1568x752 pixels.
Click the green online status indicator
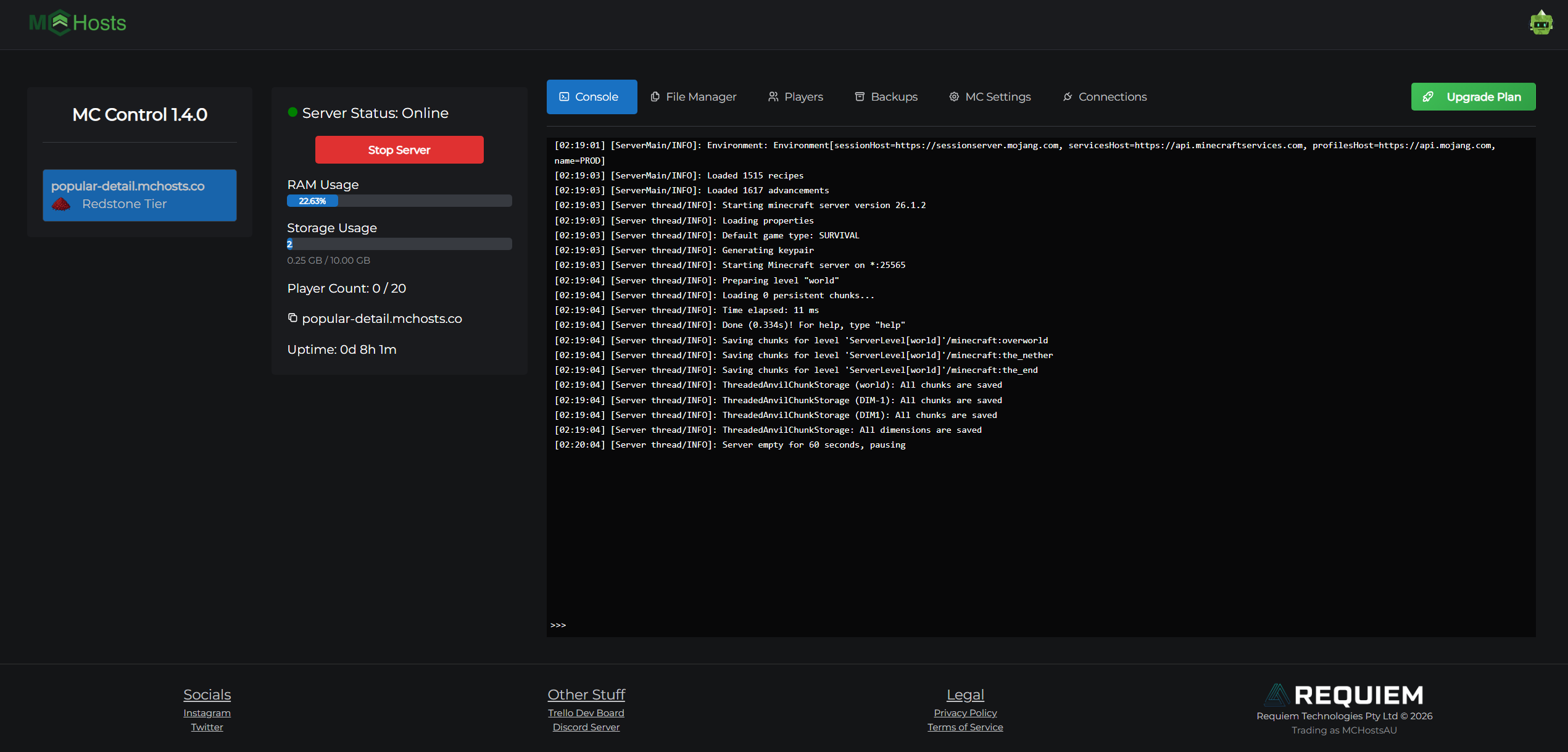(292, 112)
